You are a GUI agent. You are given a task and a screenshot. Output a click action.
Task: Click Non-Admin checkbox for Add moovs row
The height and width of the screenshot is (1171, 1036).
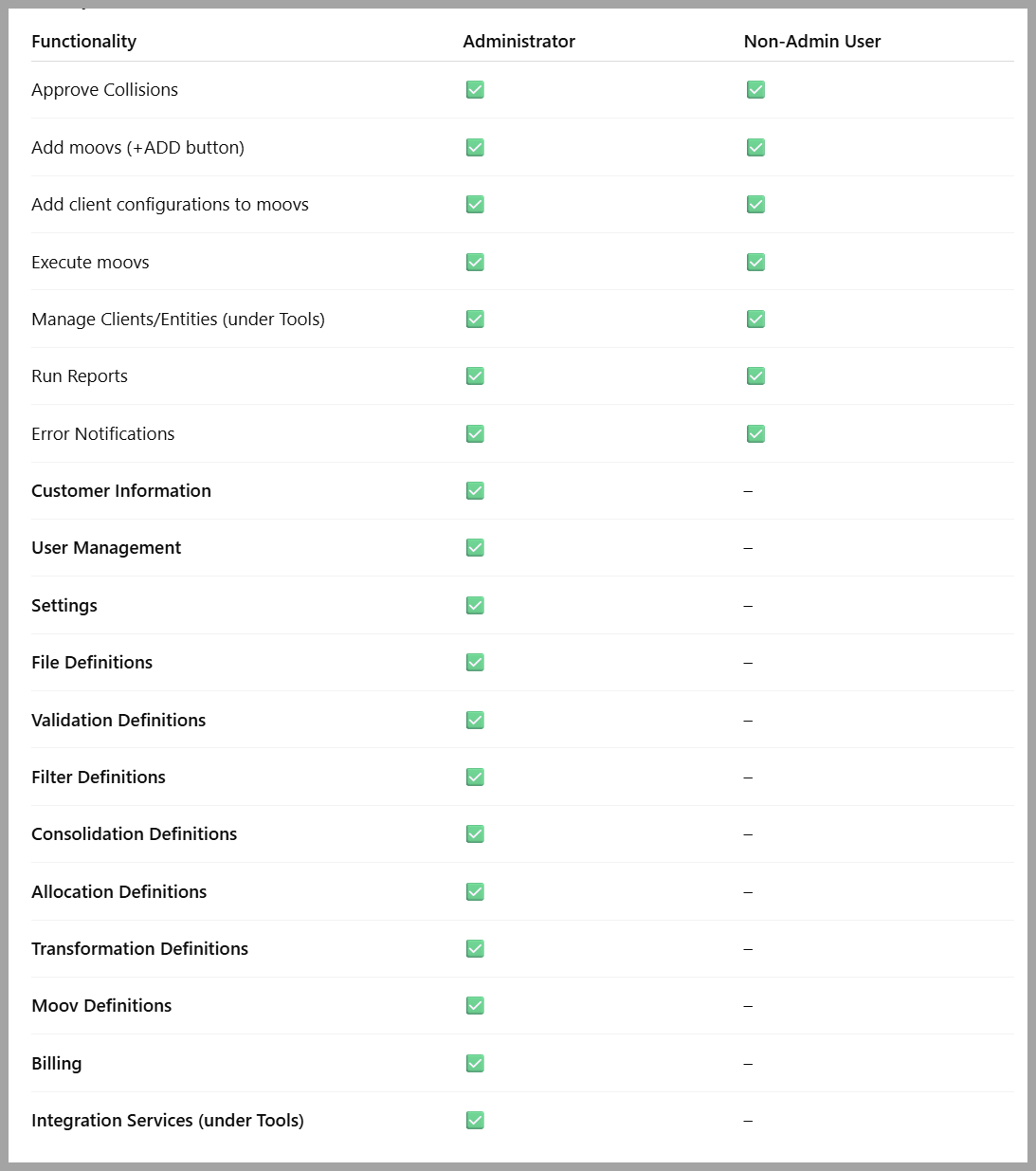coord(755,147)
